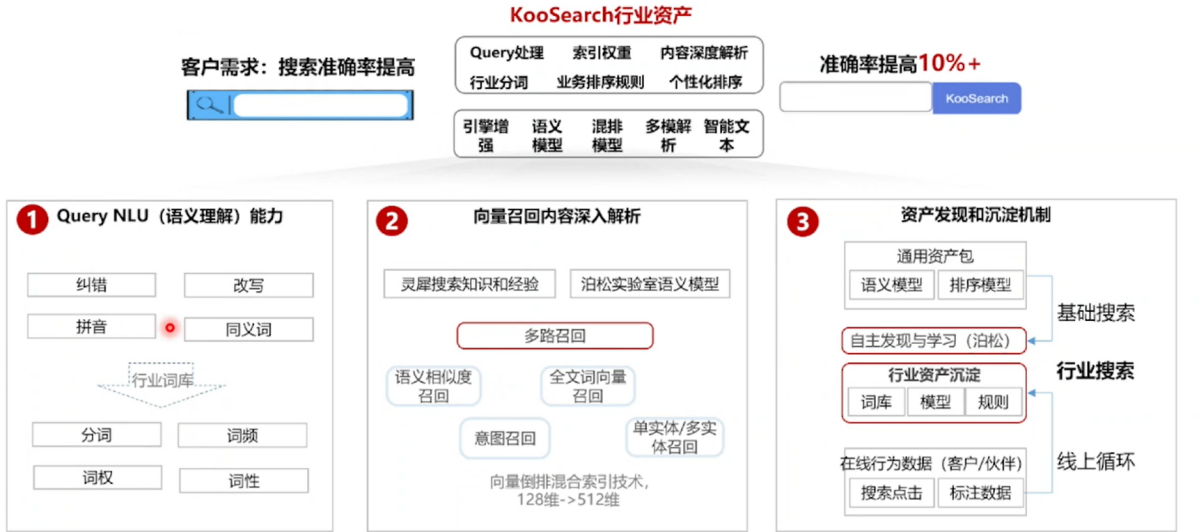The height and width of the screenshot is (532, 1199).
Task: Click the bold "行业搜索" label
Action: pos(1095,372)
